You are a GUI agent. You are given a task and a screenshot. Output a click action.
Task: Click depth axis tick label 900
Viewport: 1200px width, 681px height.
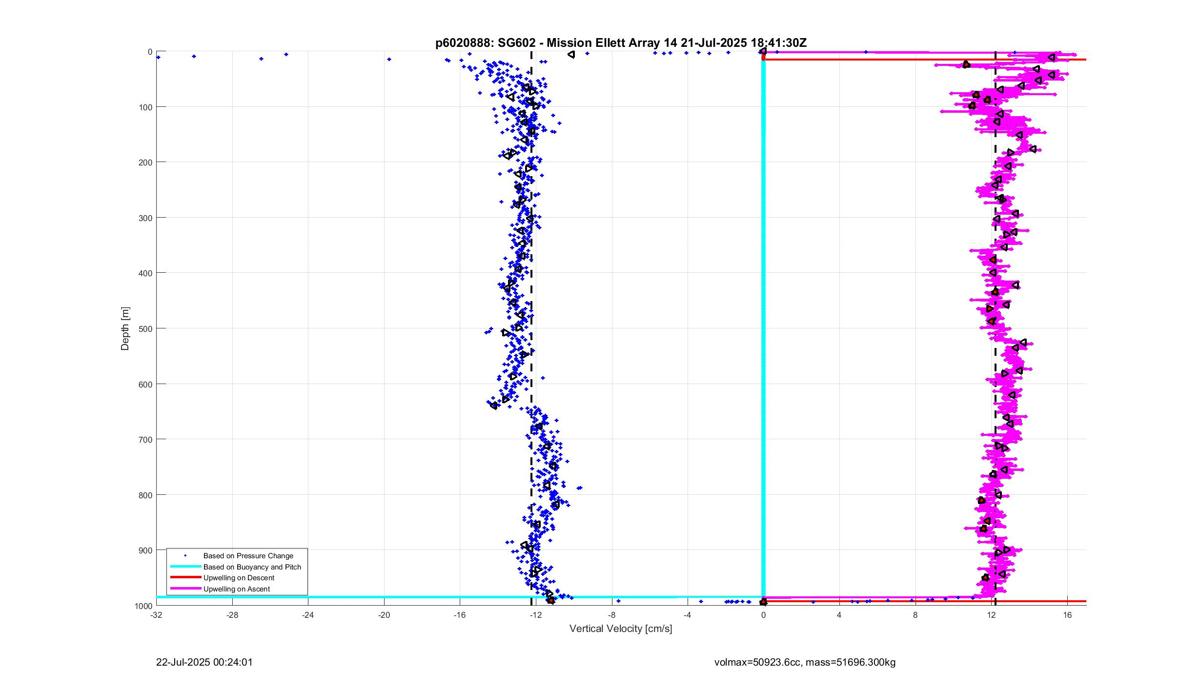tap(144, 550)
